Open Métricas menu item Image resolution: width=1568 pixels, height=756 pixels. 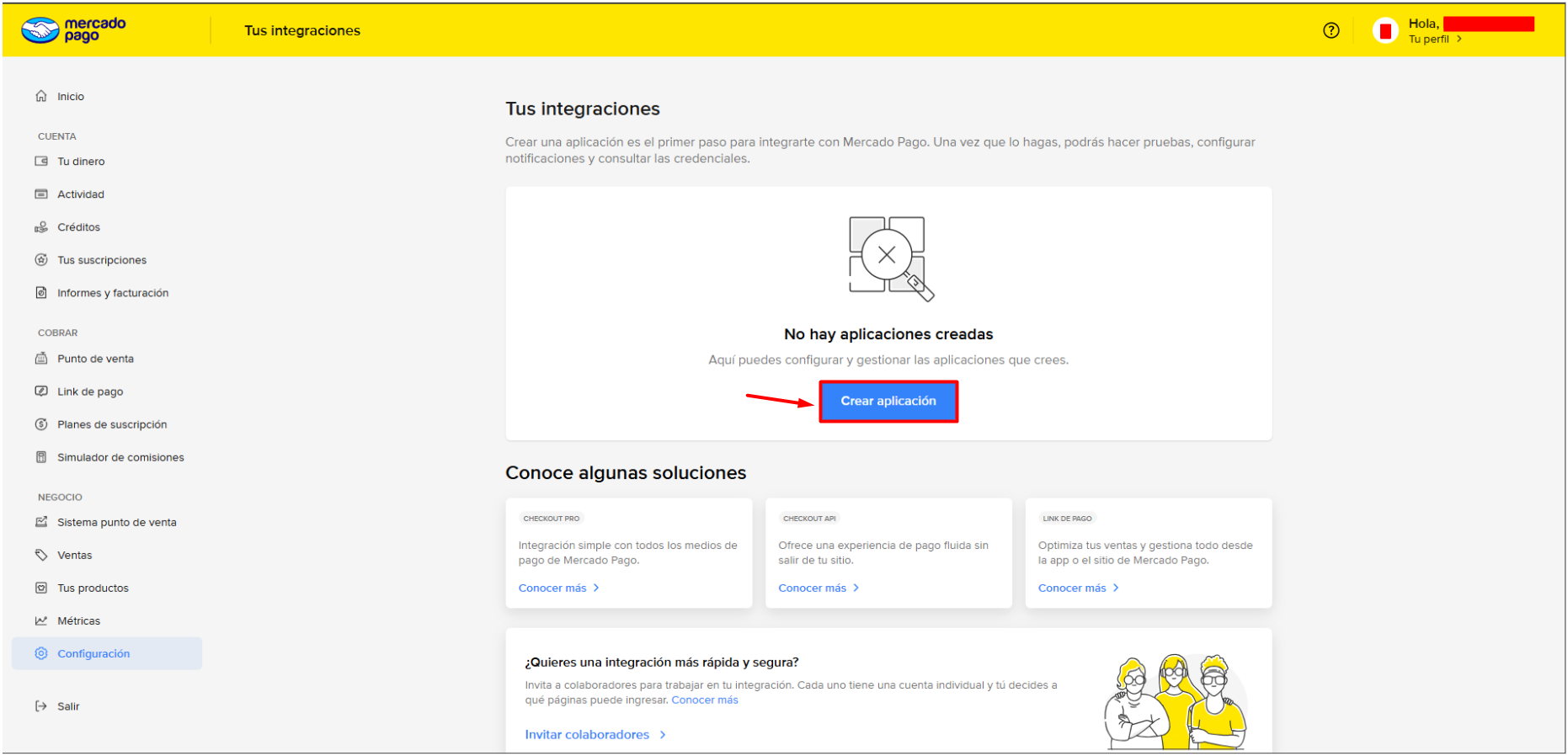click(78, 620)
